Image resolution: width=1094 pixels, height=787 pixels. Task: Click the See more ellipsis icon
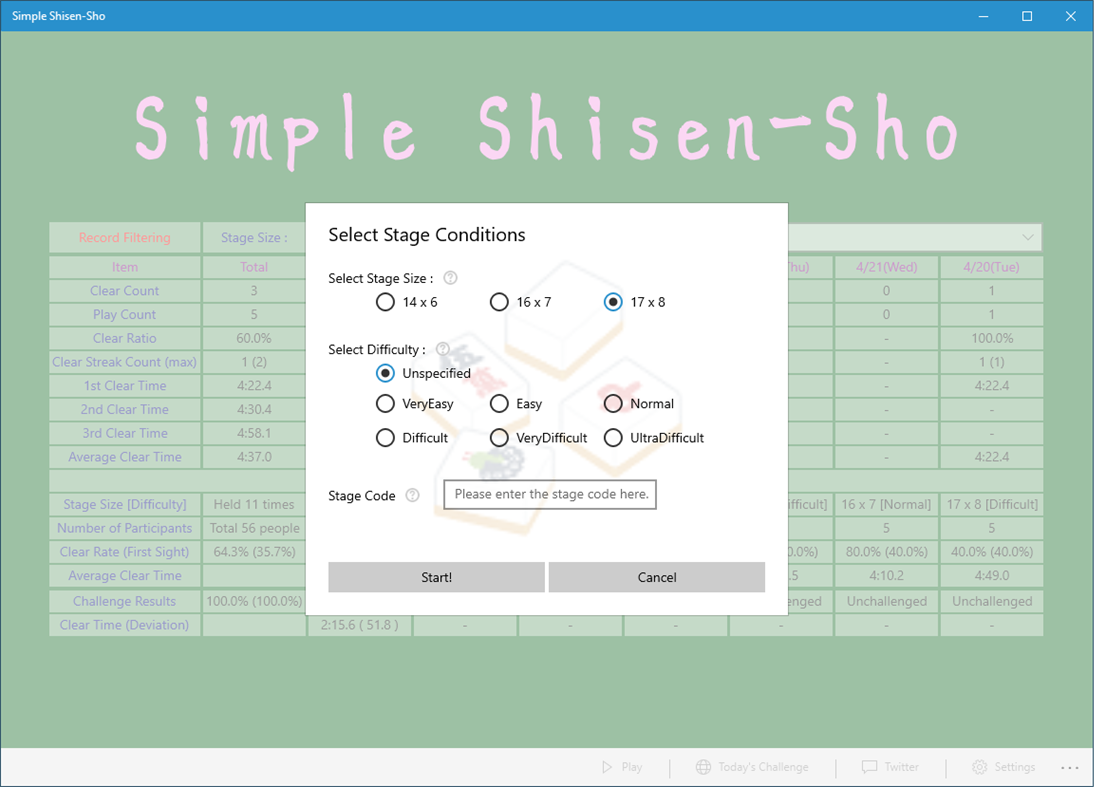pyautogui.click(x=1069, y=766)
